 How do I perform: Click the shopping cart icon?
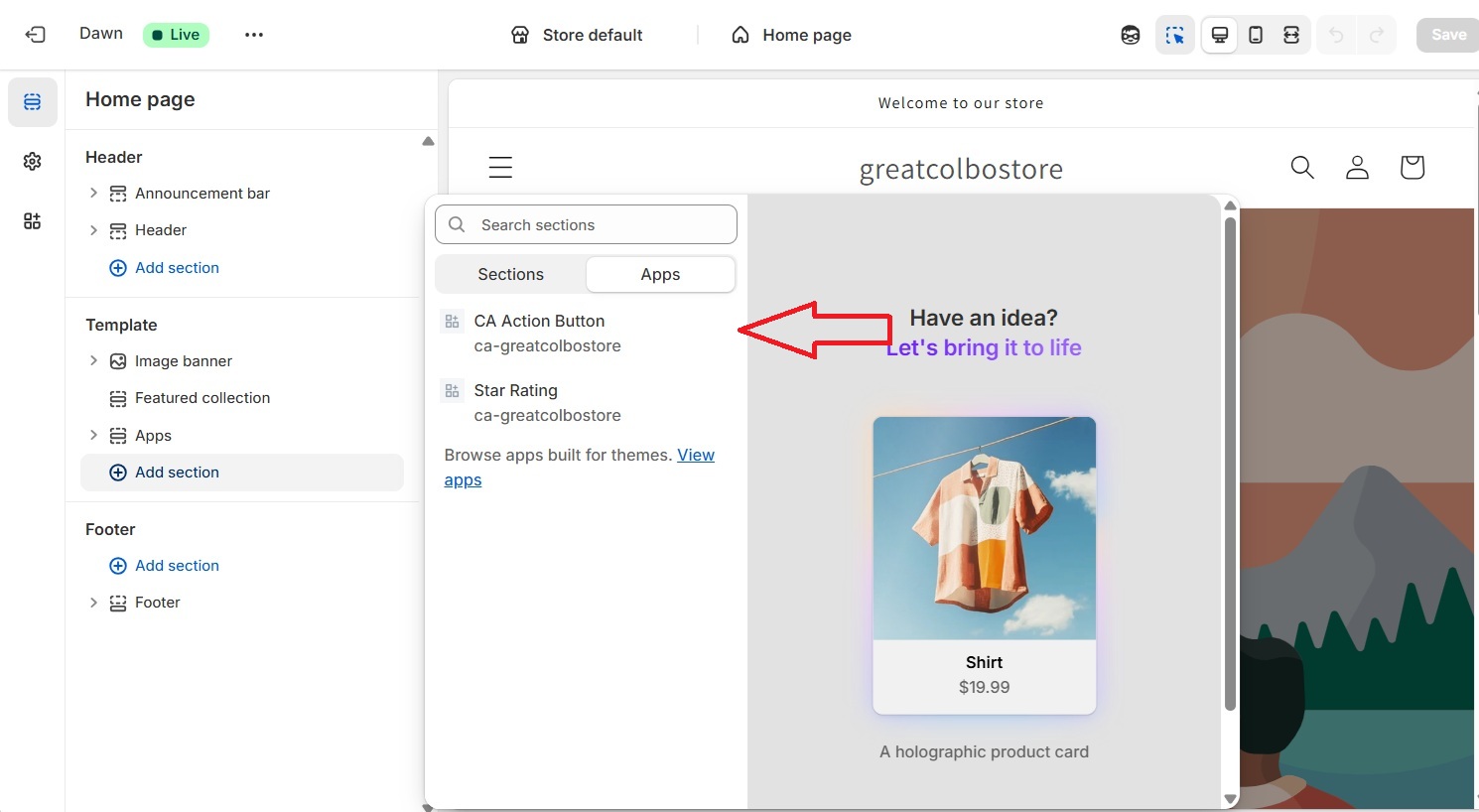pyautogui.click(x=1412, y=168)
